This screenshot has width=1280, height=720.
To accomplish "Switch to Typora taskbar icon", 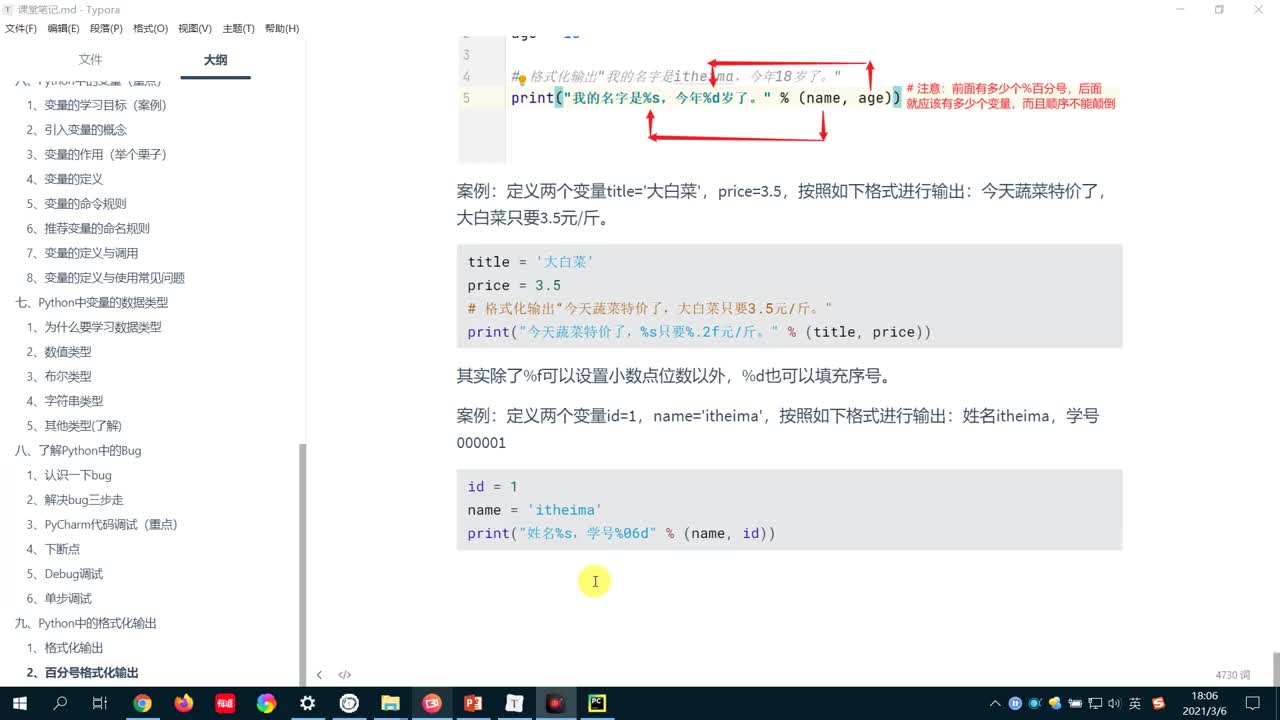I will pyautogui.click(x=514, y=703).
